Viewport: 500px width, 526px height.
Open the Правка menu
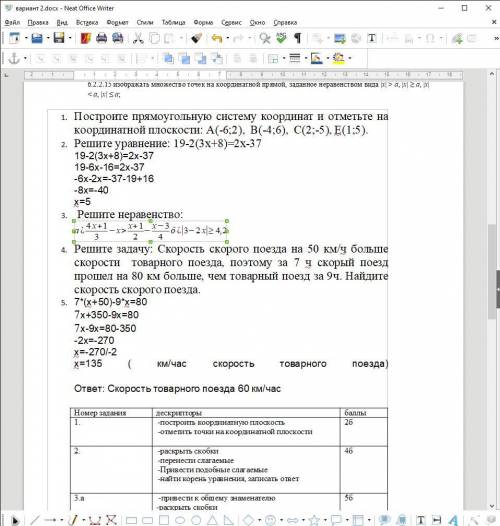38,22
